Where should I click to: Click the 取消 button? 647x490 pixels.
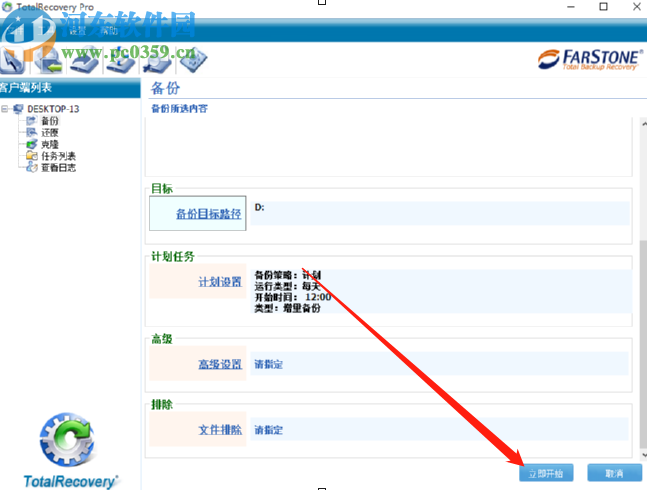click(x=614, y=473)
